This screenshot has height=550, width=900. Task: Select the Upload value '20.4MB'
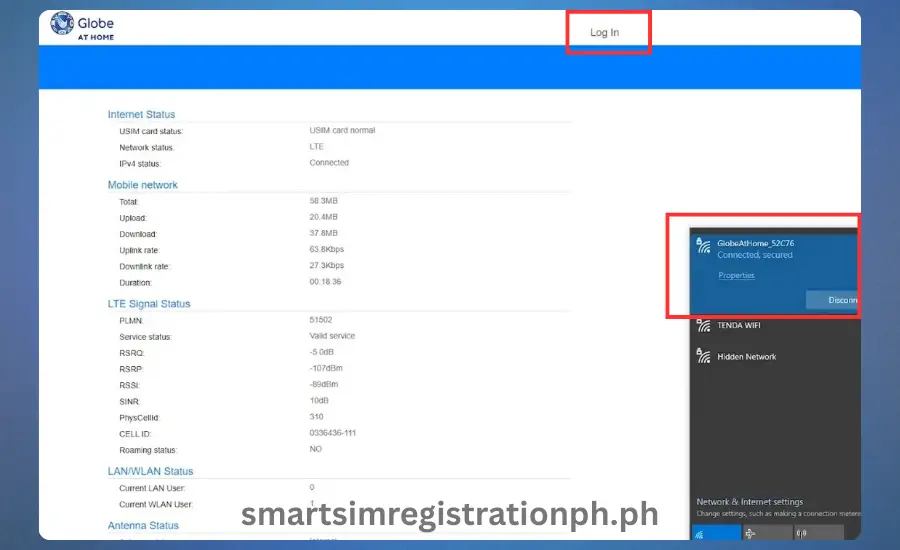323,217
